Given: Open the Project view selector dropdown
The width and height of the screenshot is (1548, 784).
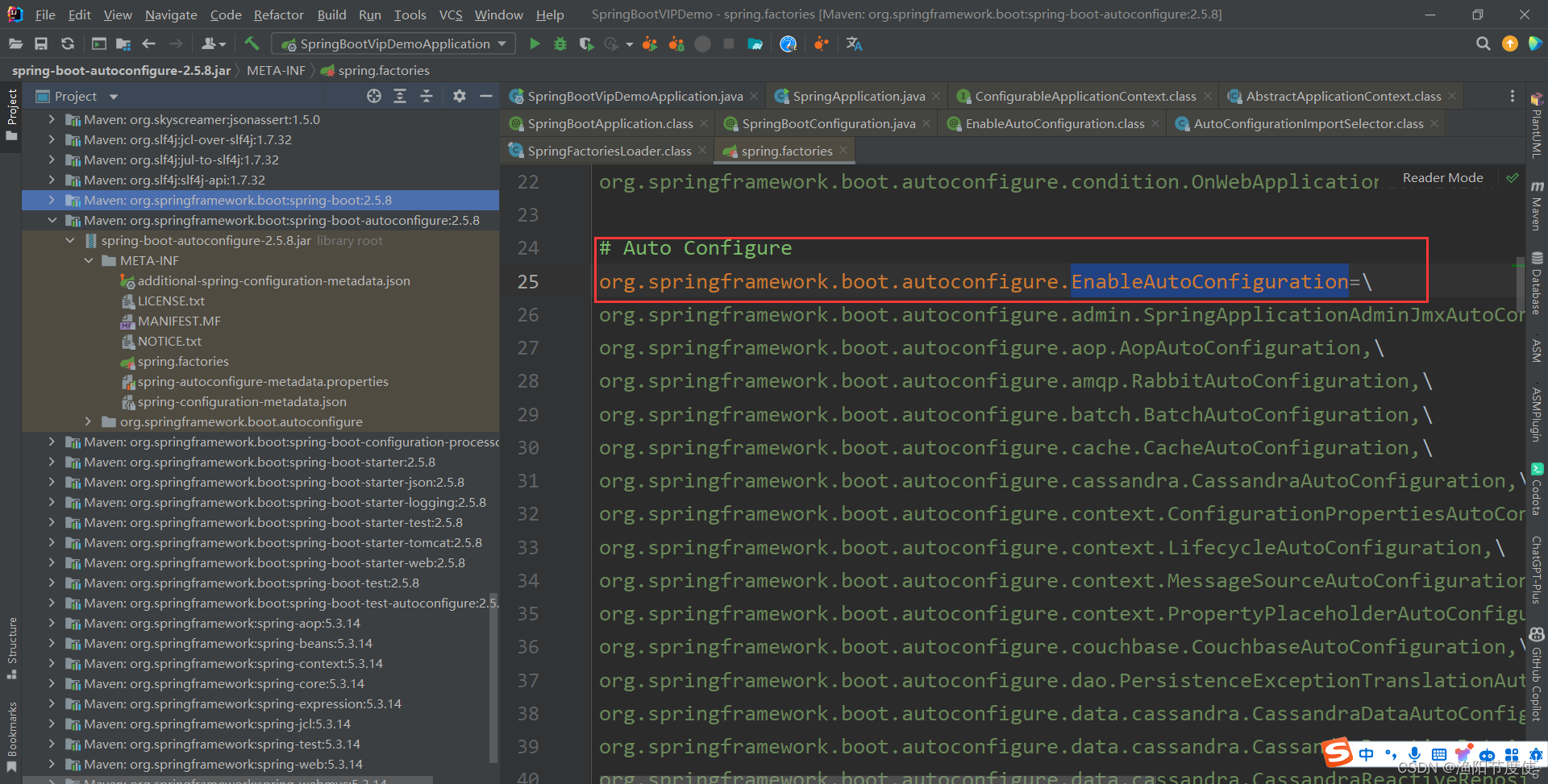Looking at the screenshot, I should click(77, 96).
